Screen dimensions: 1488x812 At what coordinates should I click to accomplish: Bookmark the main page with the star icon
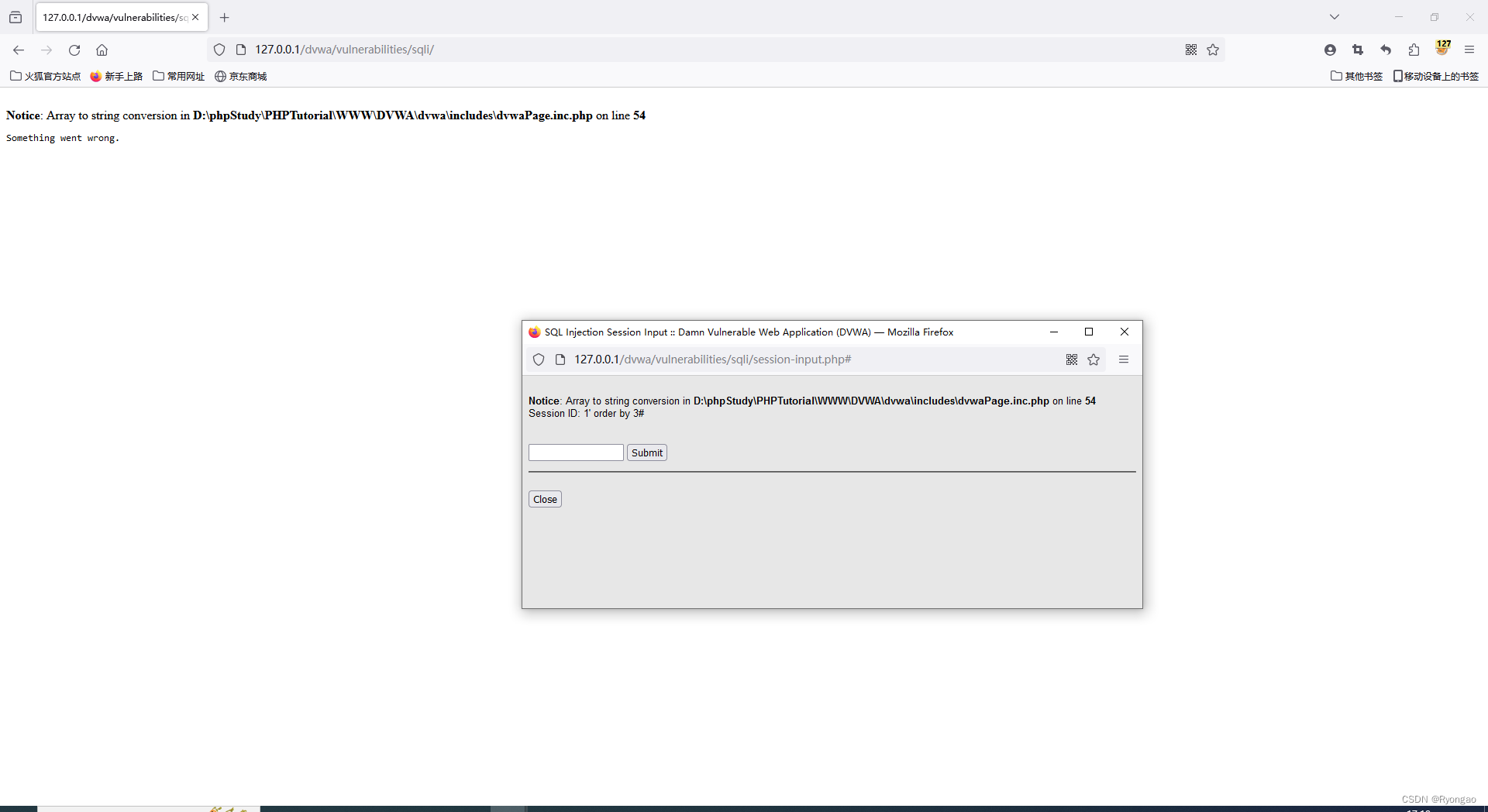[x=1213, y=50]
